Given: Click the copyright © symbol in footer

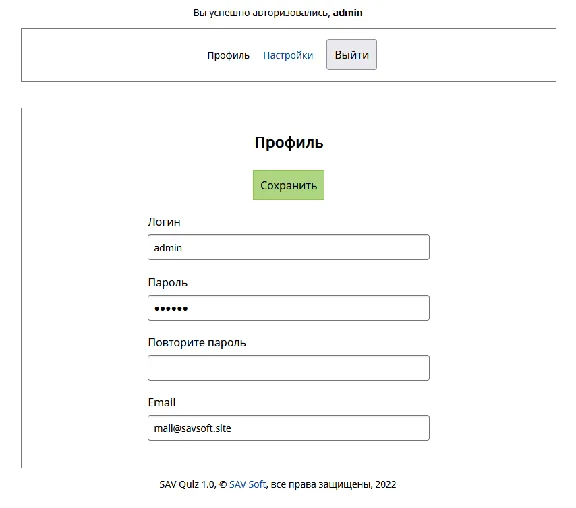Looking at the screenshot, I should pyautogui.click(x=223, y=485).
